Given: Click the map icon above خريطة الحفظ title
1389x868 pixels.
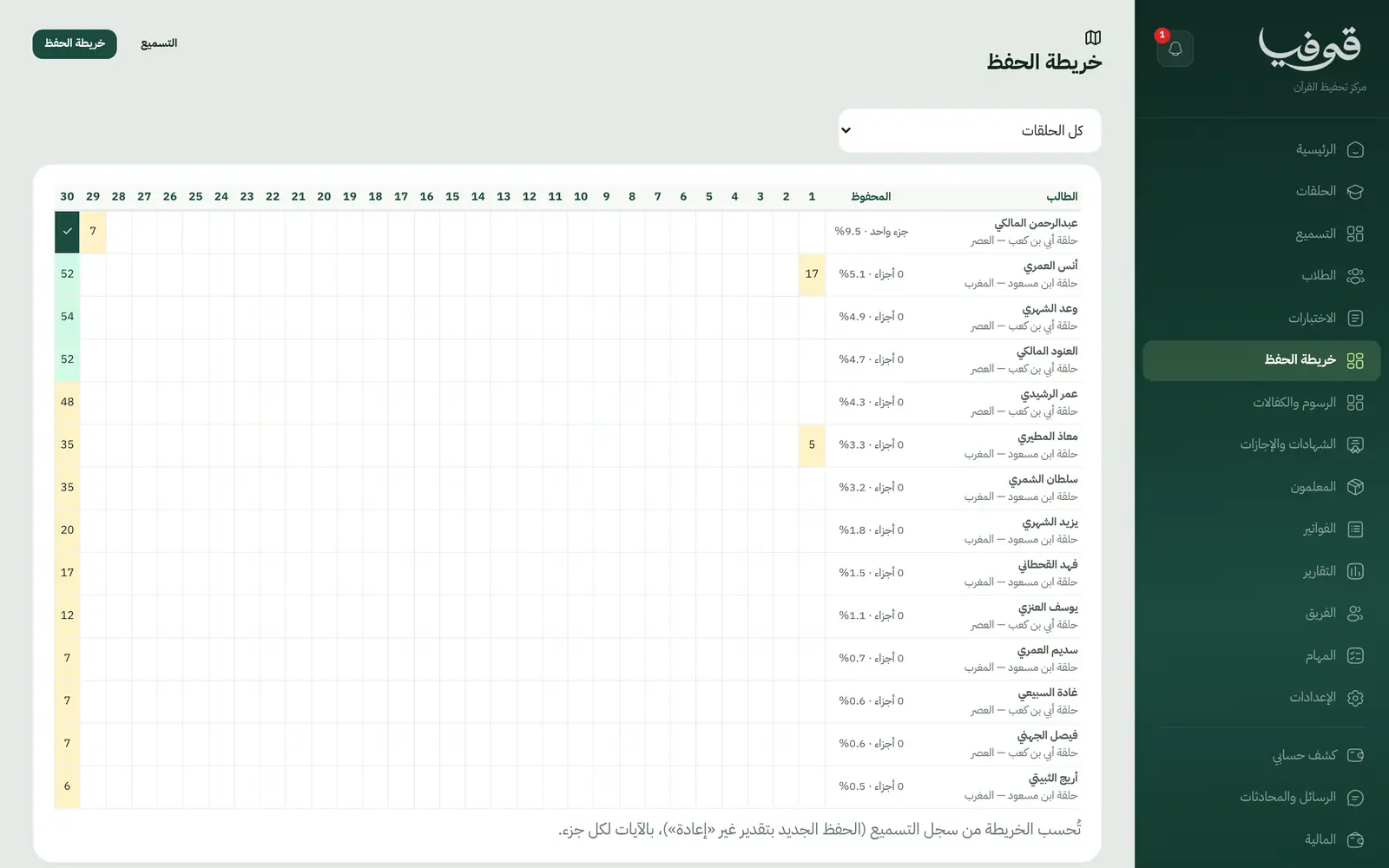Looking at the screenshot, I should pos(1093,37).
